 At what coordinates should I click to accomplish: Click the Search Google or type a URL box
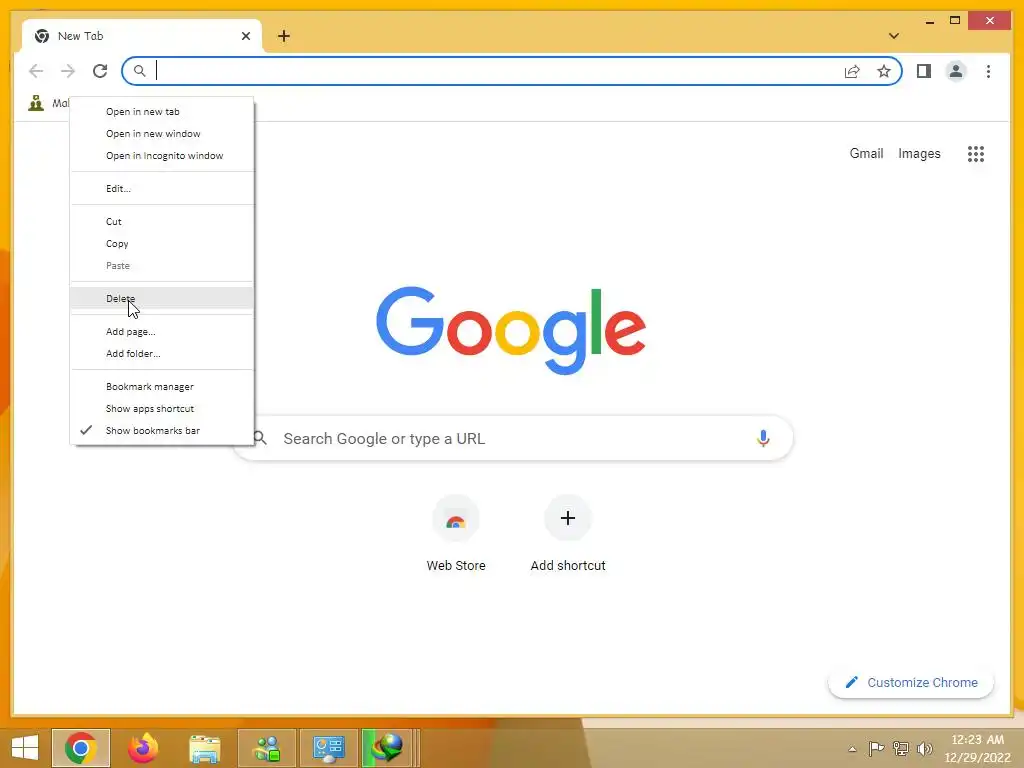tap(513, 438)
